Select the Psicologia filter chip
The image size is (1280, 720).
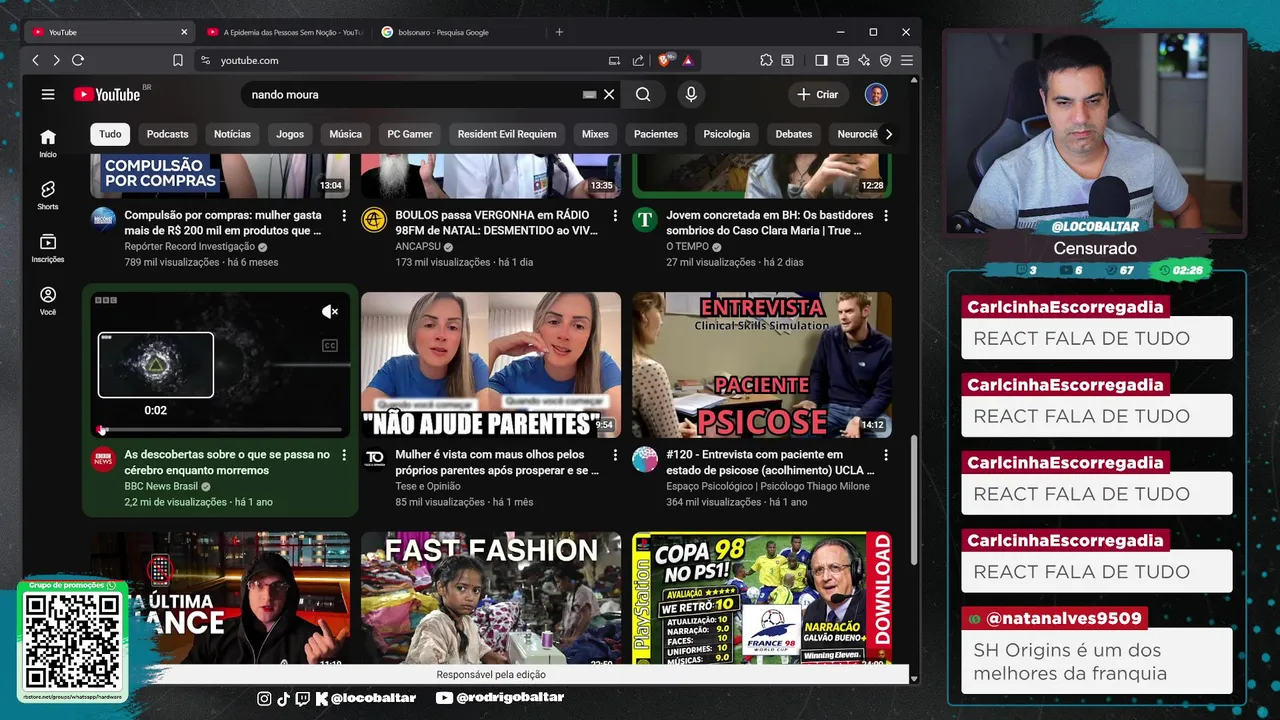pos(726,134)
